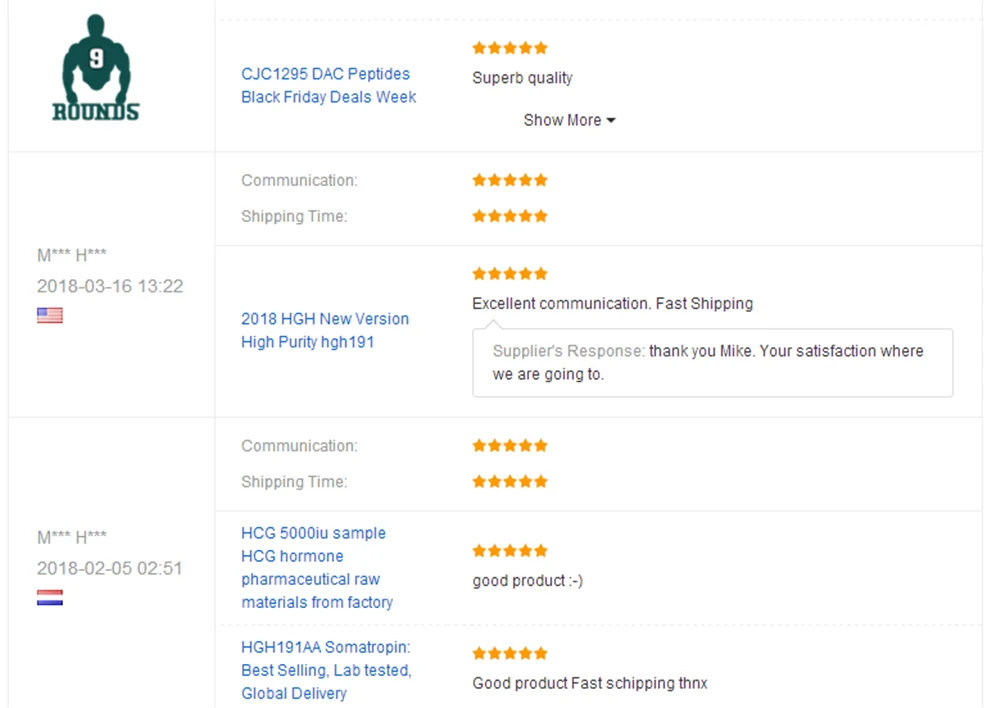Click the Supplier's Response box text
Image resolution: width=1000 pixels, height=708 pixels.
[708, 363]
